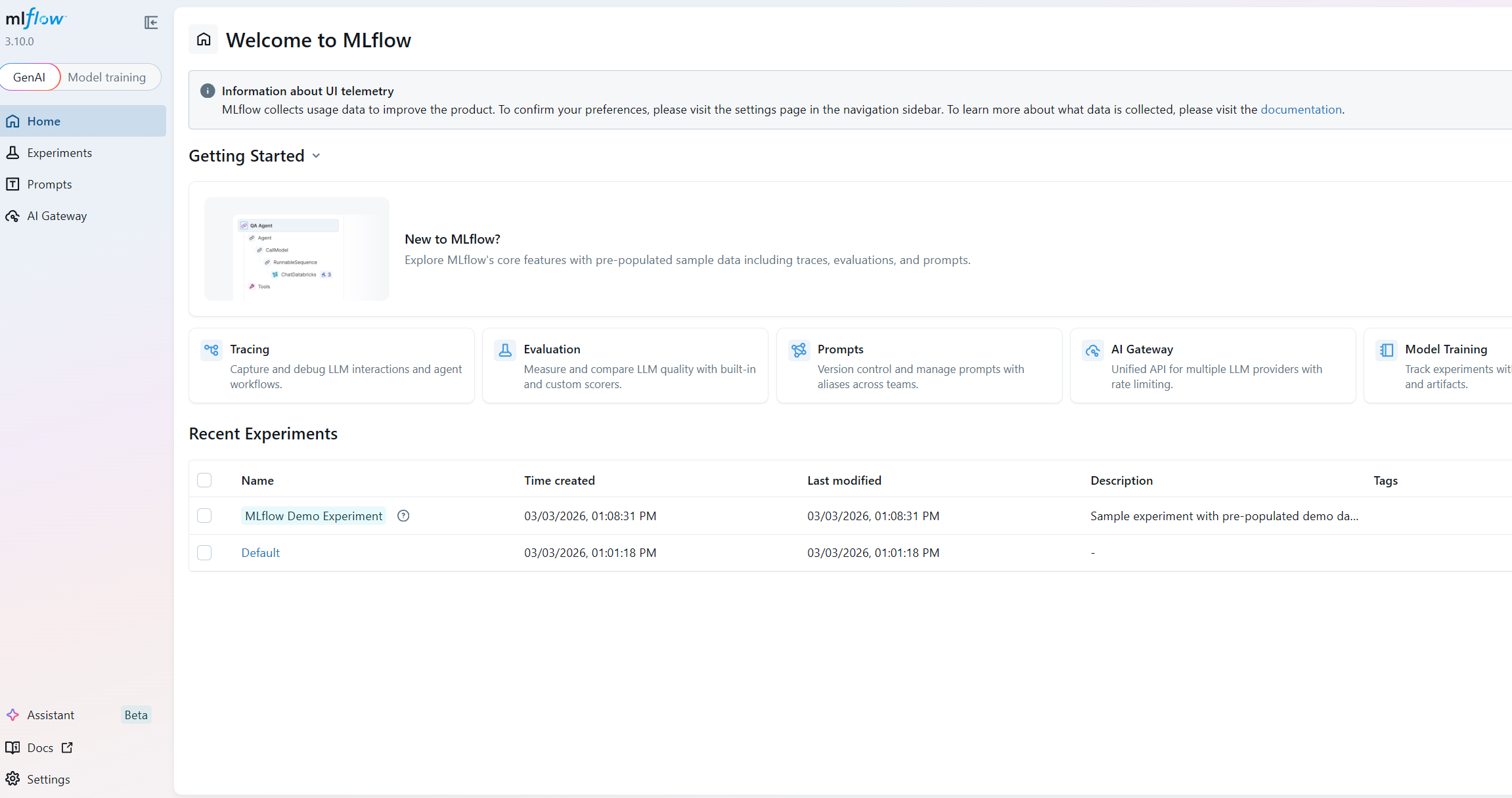Click the Tags column header

coord(1386,481)
